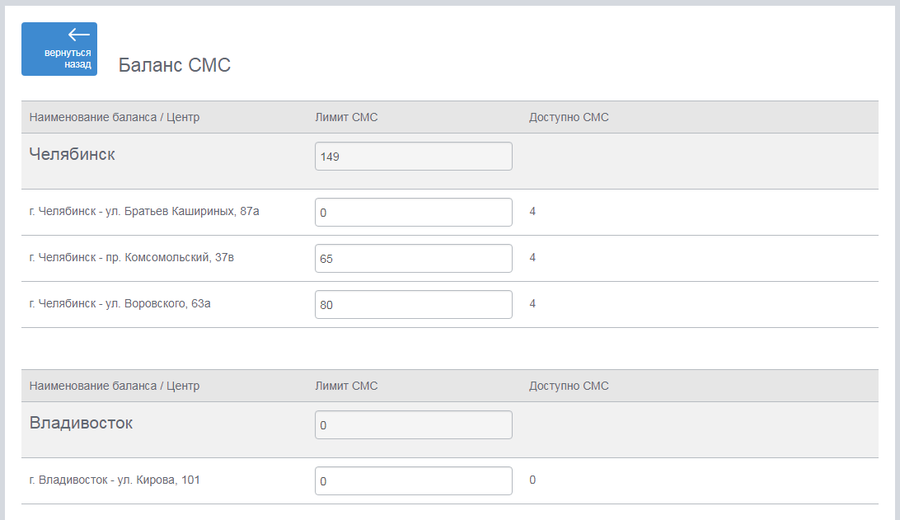Click available SMS value in Комсомольский row
This screenshot has height=520, width=900.
[533, 257]
